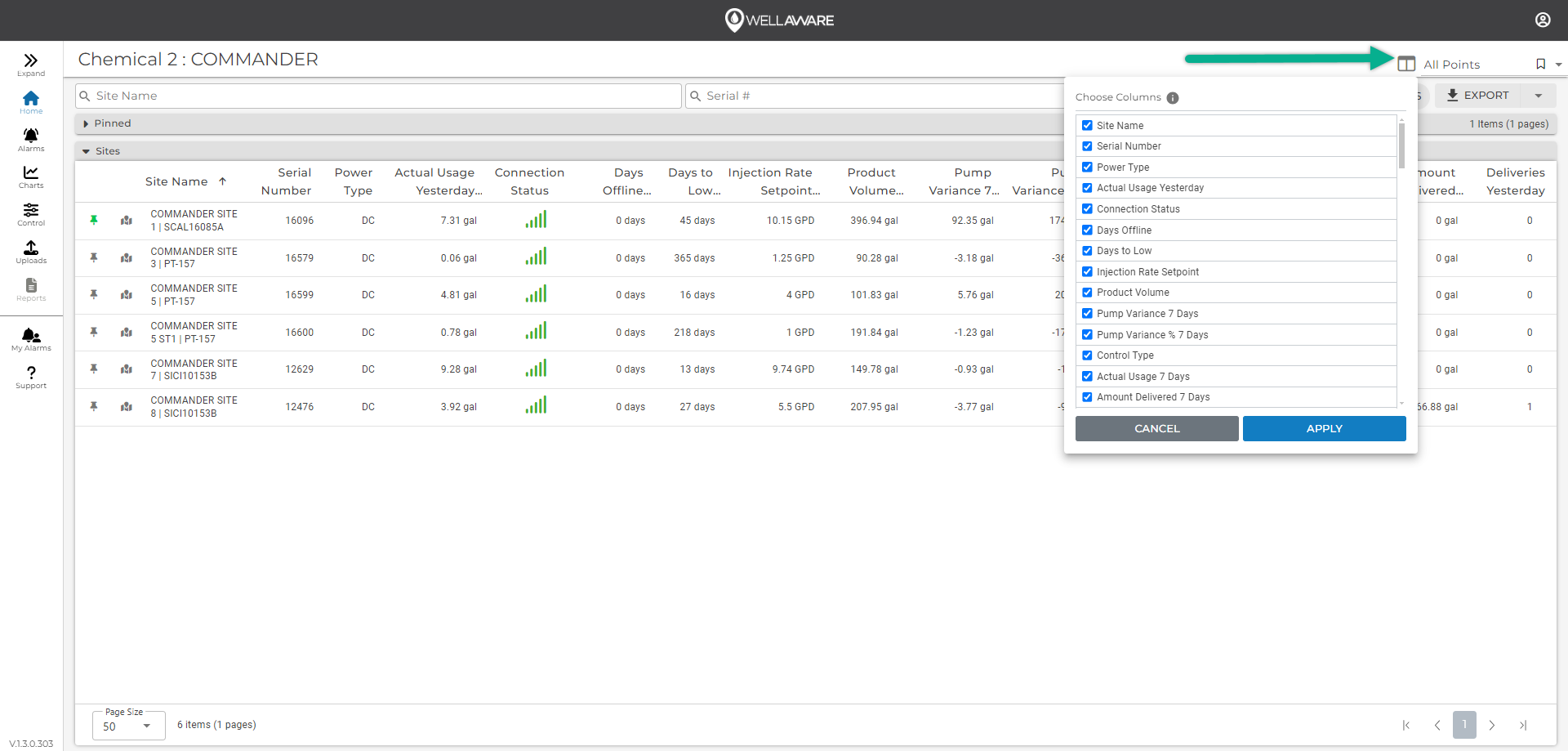Click the EXPORT button
This screenshot has width=1568, height=751.
(1478, 96)
